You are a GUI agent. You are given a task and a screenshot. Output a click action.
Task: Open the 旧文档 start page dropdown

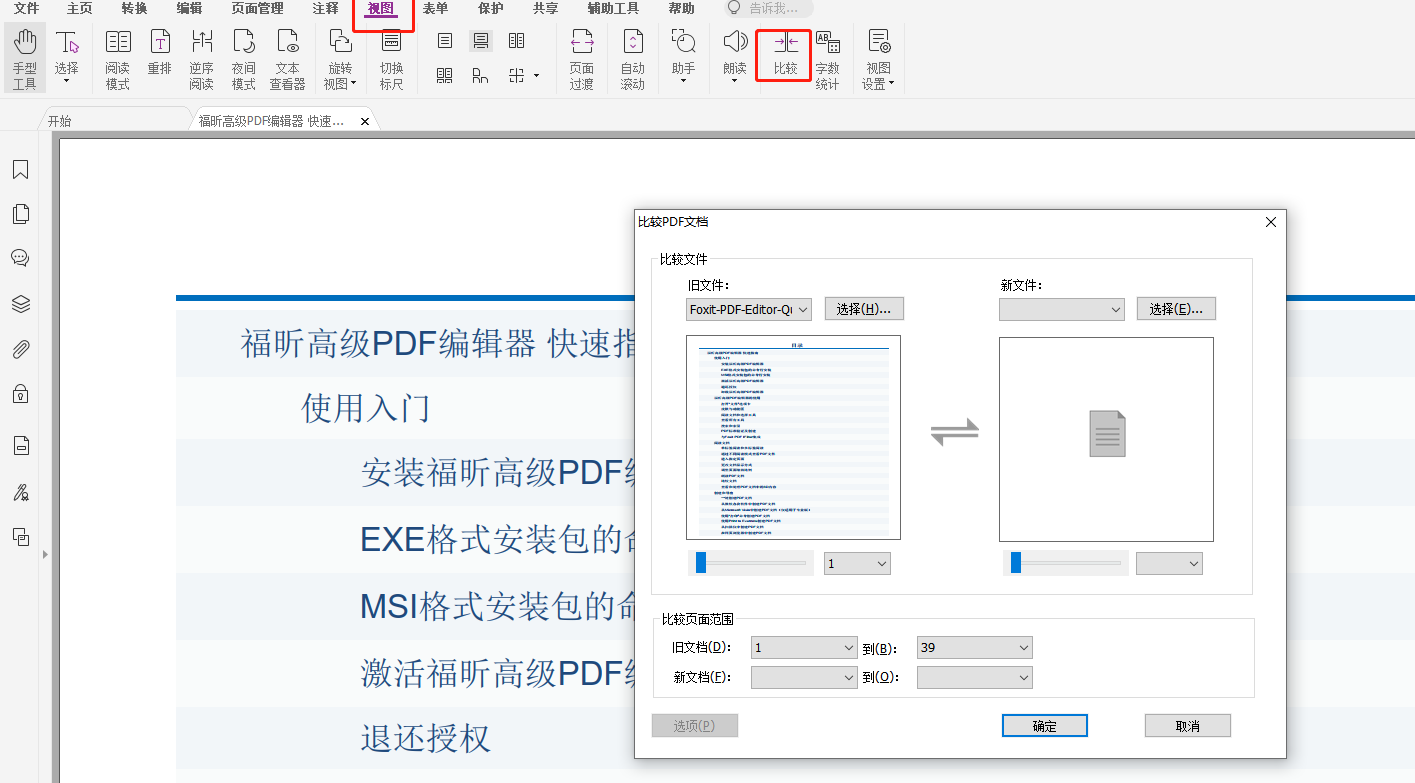(803, 647)
